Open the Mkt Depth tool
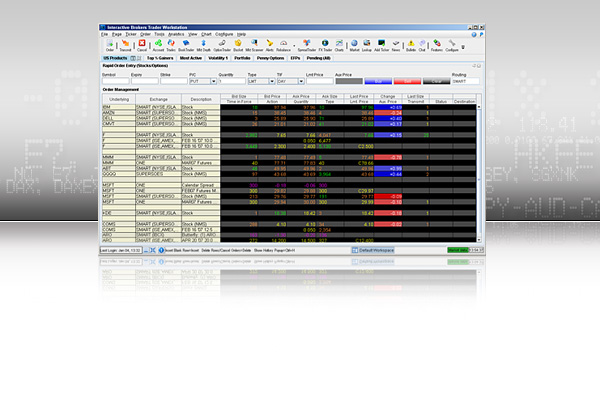This screenshot has height=400, width=600. click(x=204, y=45)
